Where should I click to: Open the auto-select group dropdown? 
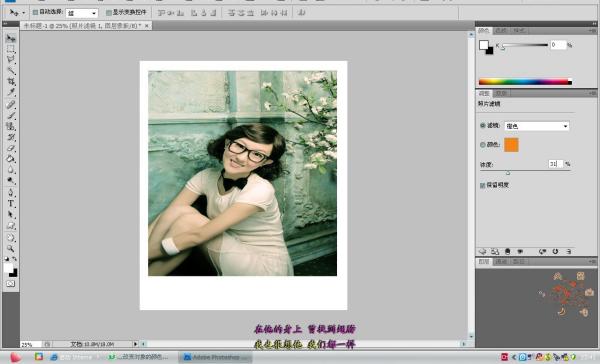(82, 13)
